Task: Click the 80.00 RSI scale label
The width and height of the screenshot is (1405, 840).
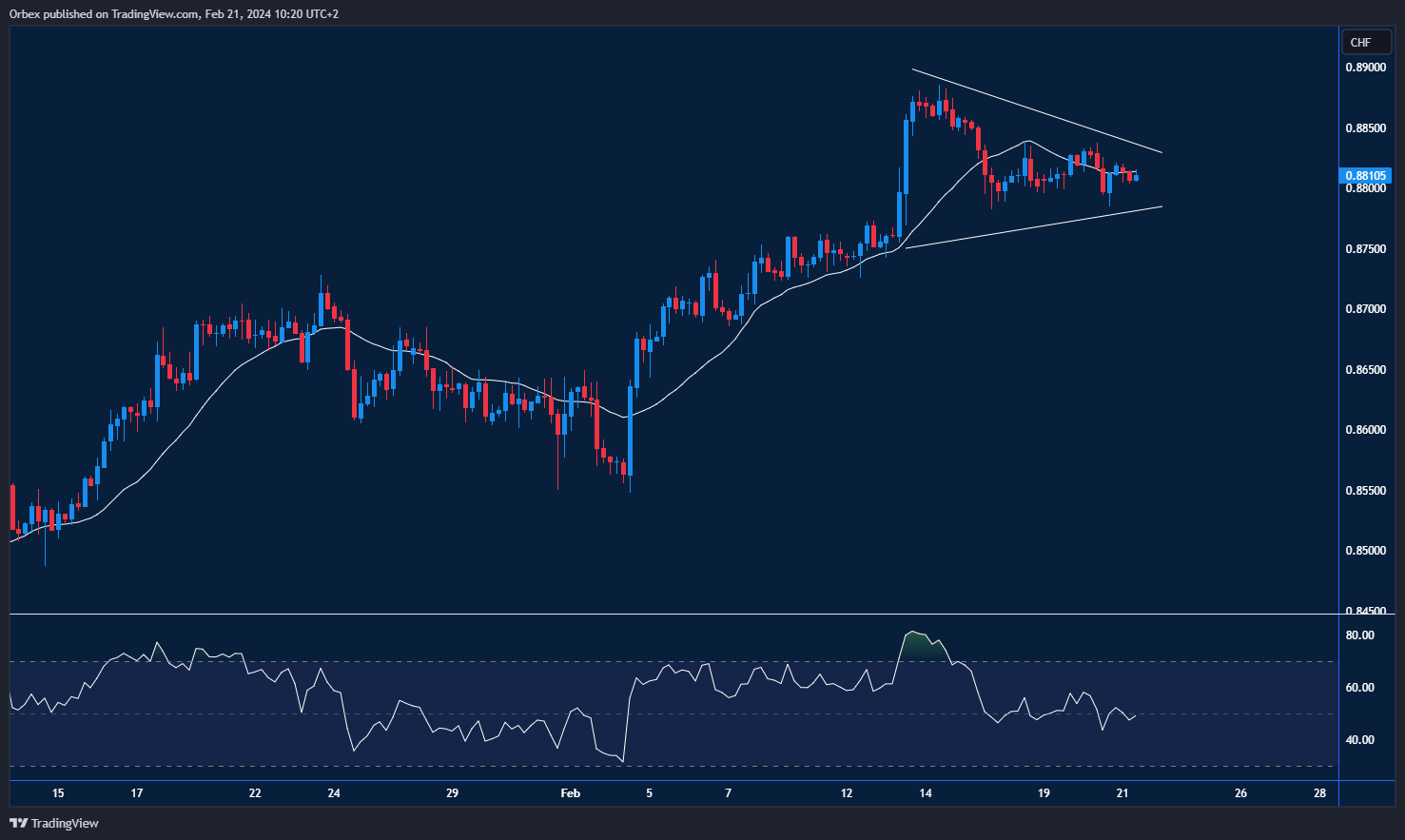Action: (x=1359, y=635)
